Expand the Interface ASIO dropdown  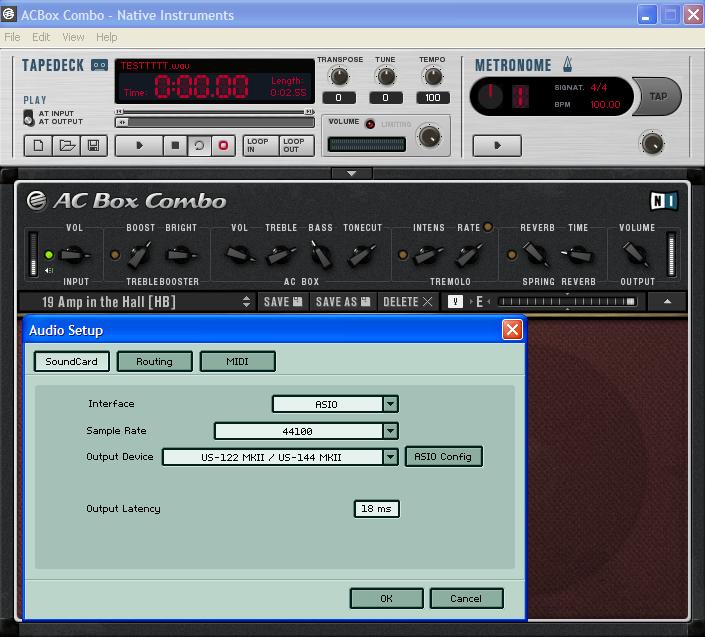390,404
